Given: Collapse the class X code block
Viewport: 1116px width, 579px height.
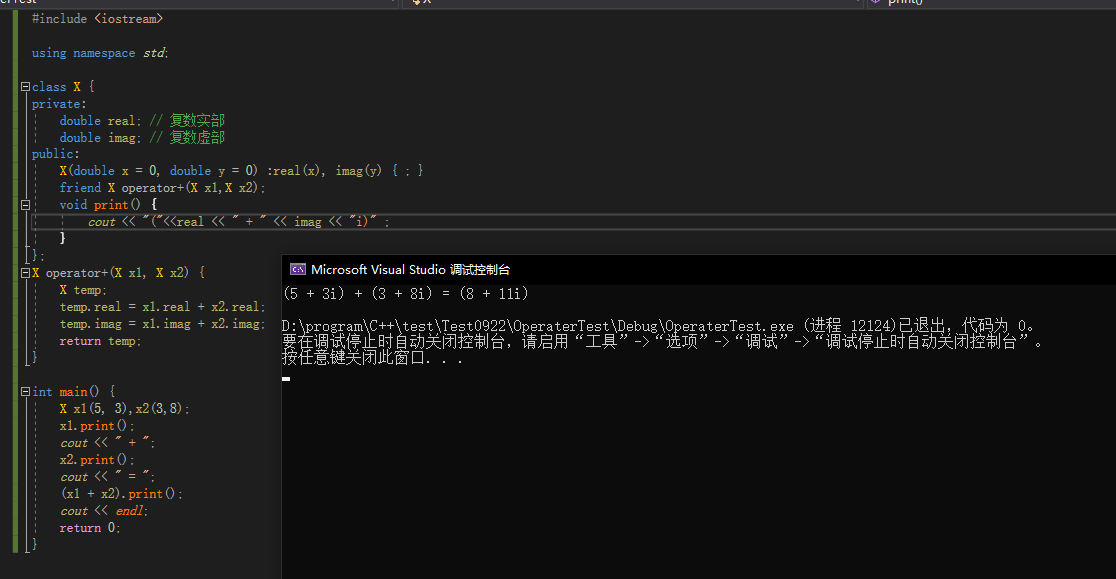Looking at the screenshot, I should pyautogui.click(x=26, y=87).
